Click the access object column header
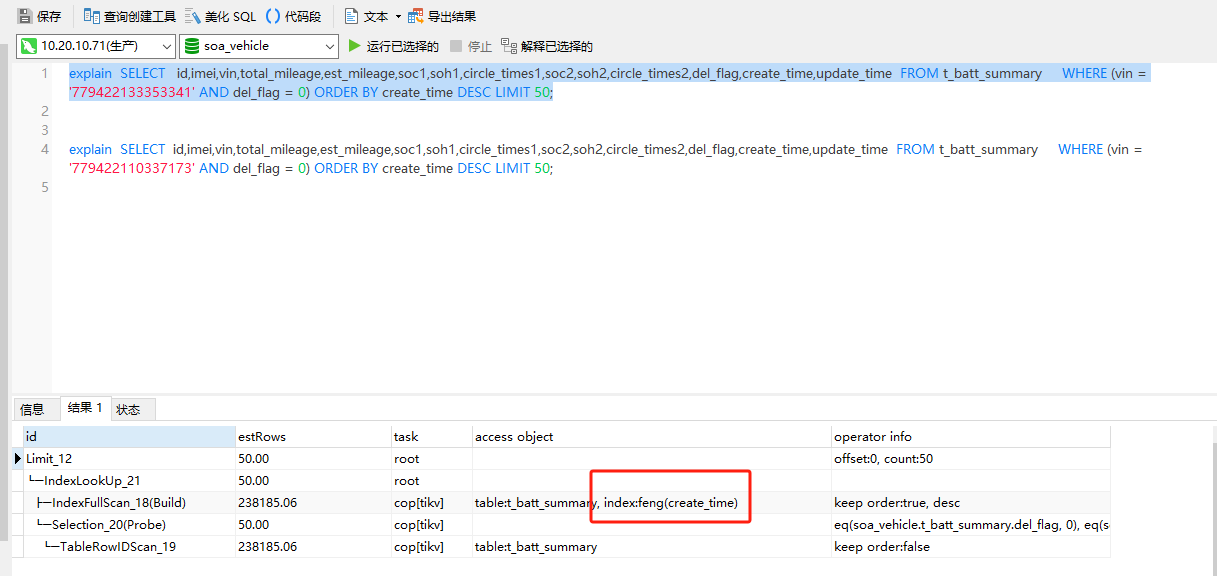 tap(652, 436)
